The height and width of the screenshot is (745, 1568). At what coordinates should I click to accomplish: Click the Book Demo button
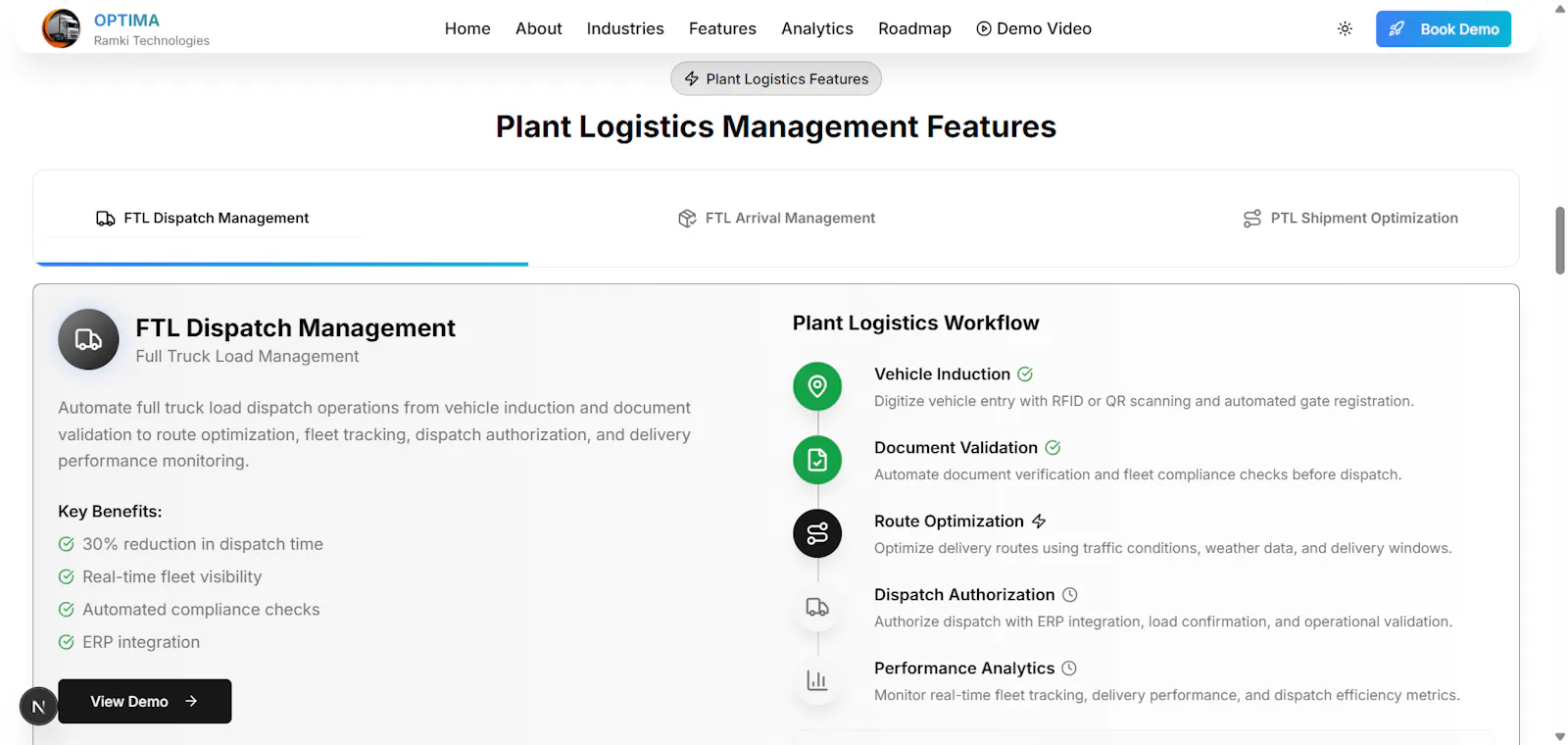coord(1443,28)
